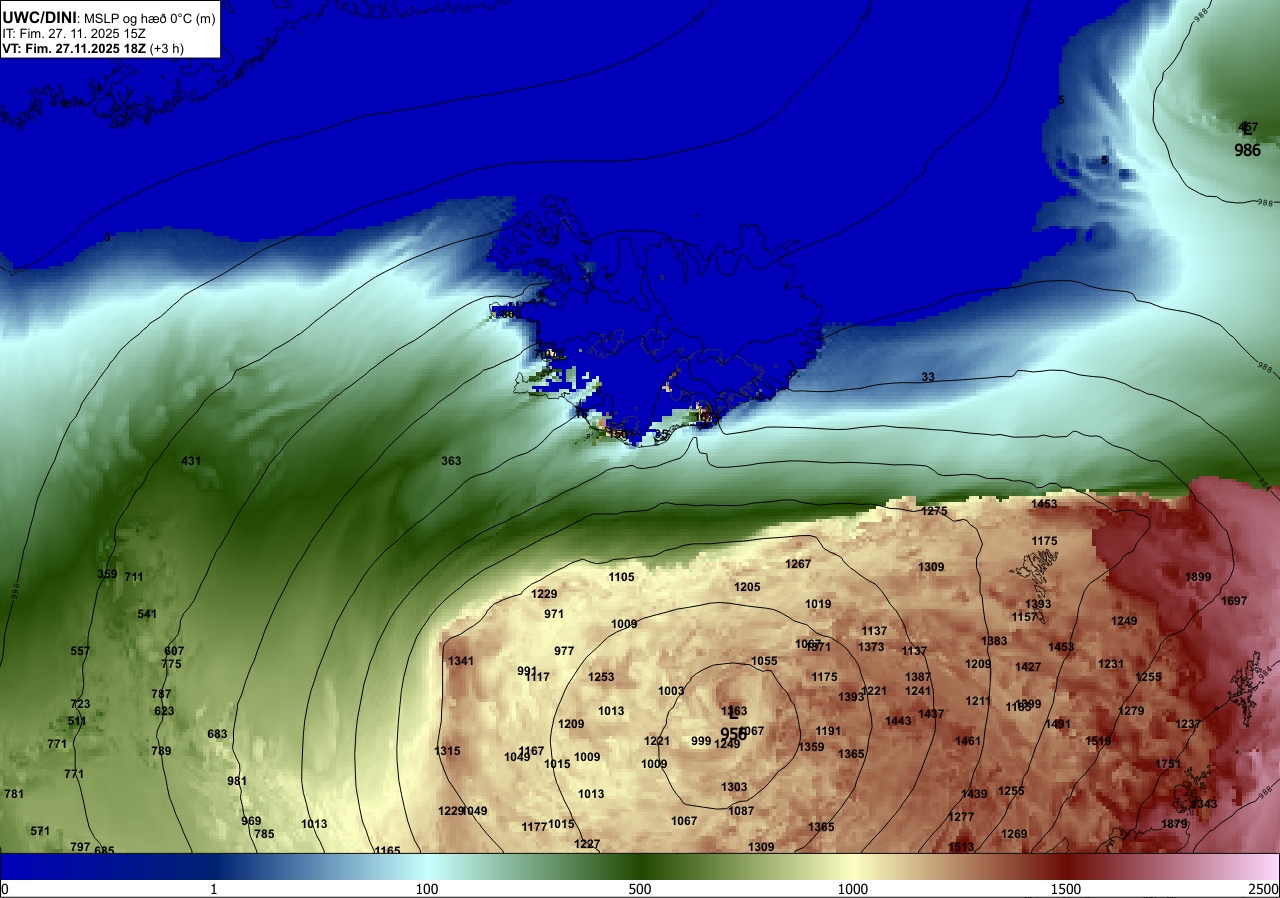
Task: Click the 781 height value
Action: (x=14, y=794)
